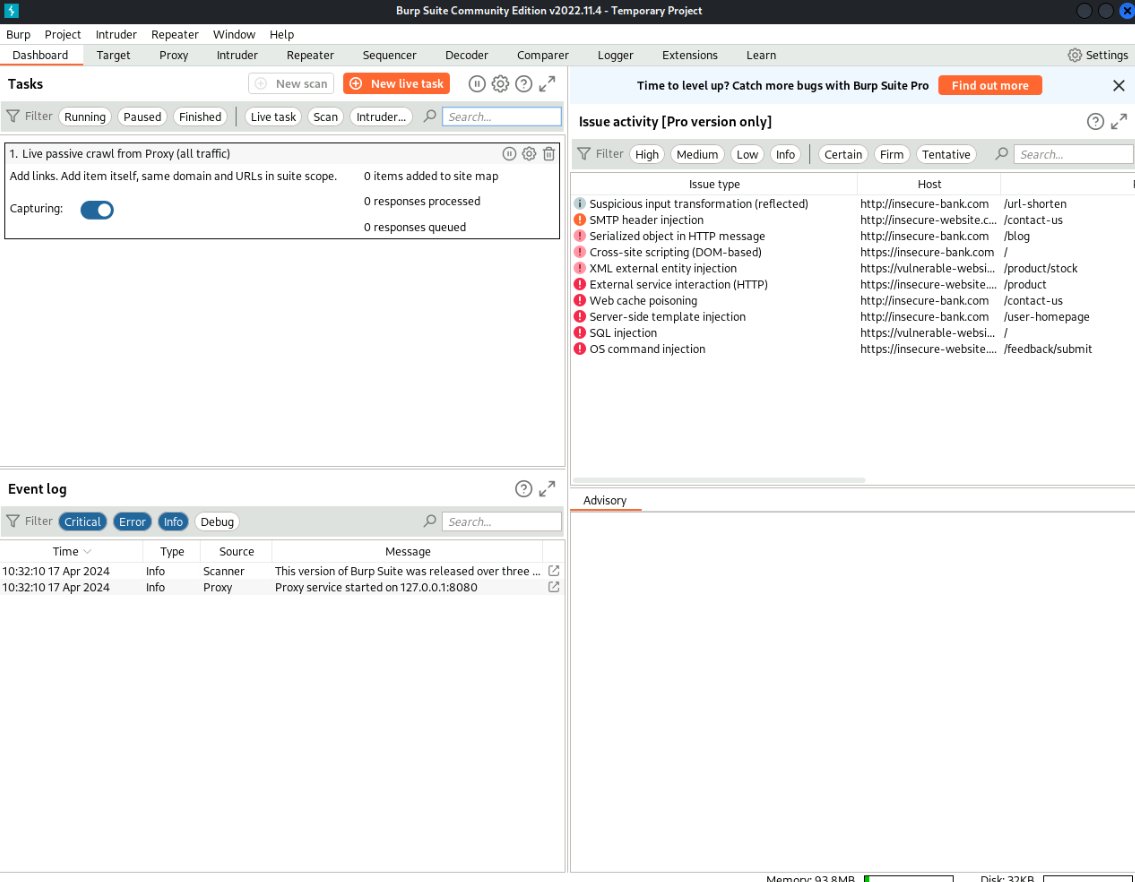Sort issues by Host column header
This screenshot has height=882, width=1135.
[929, 184]
